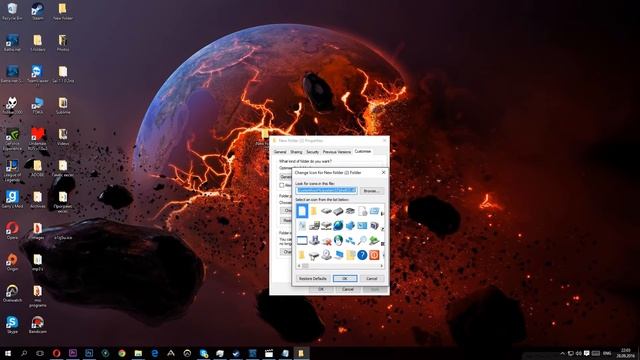
Task: Open taskbar search magnifier
Action: 24,353
